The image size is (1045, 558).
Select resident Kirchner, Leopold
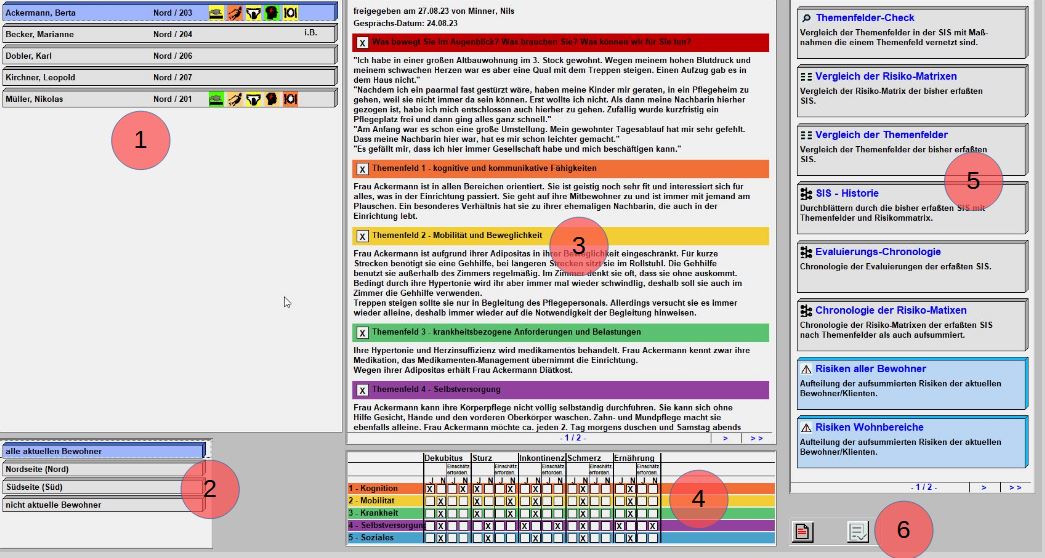pyautogui.click(x=169, y=77)
